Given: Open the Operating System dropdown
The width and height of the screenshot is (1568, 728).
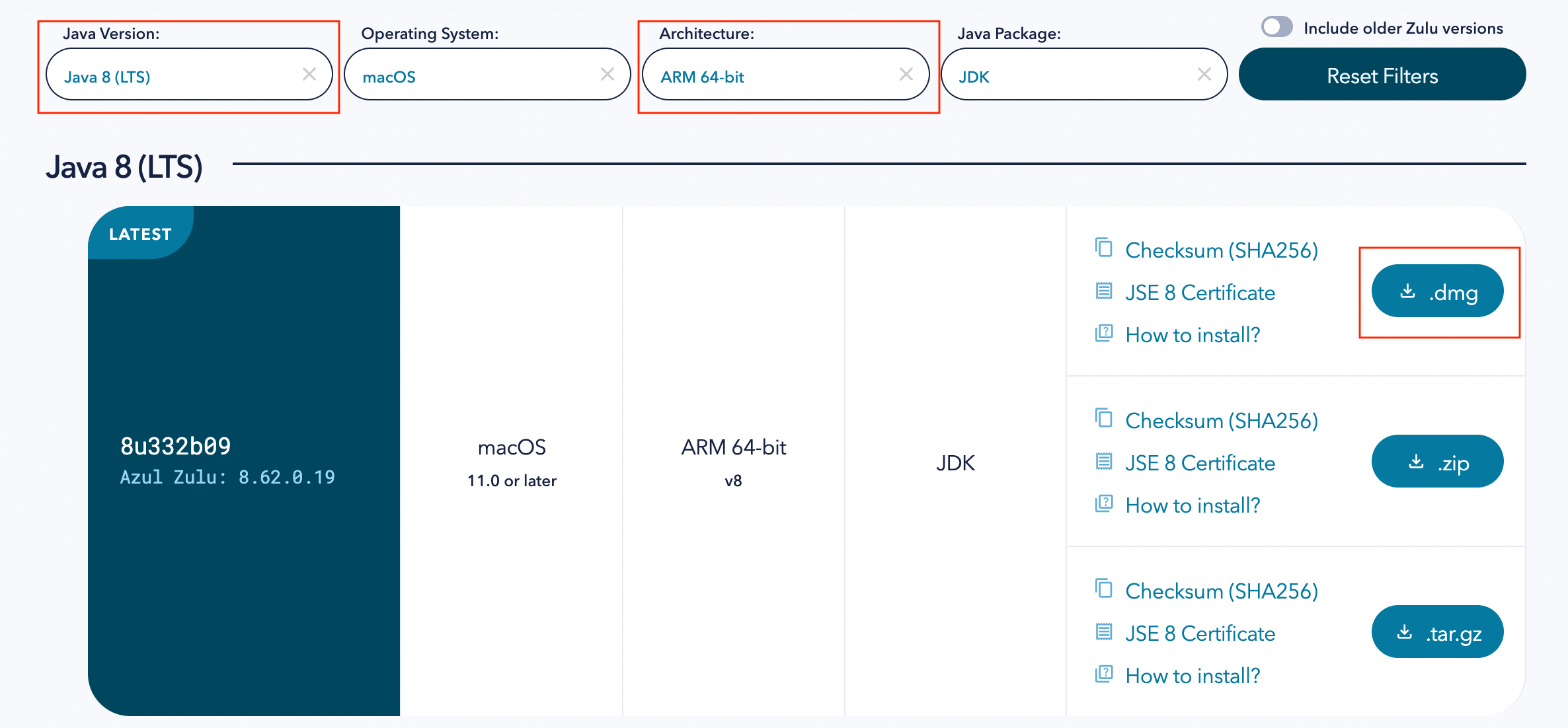Looking at the screenshot, I should point(487,74).
